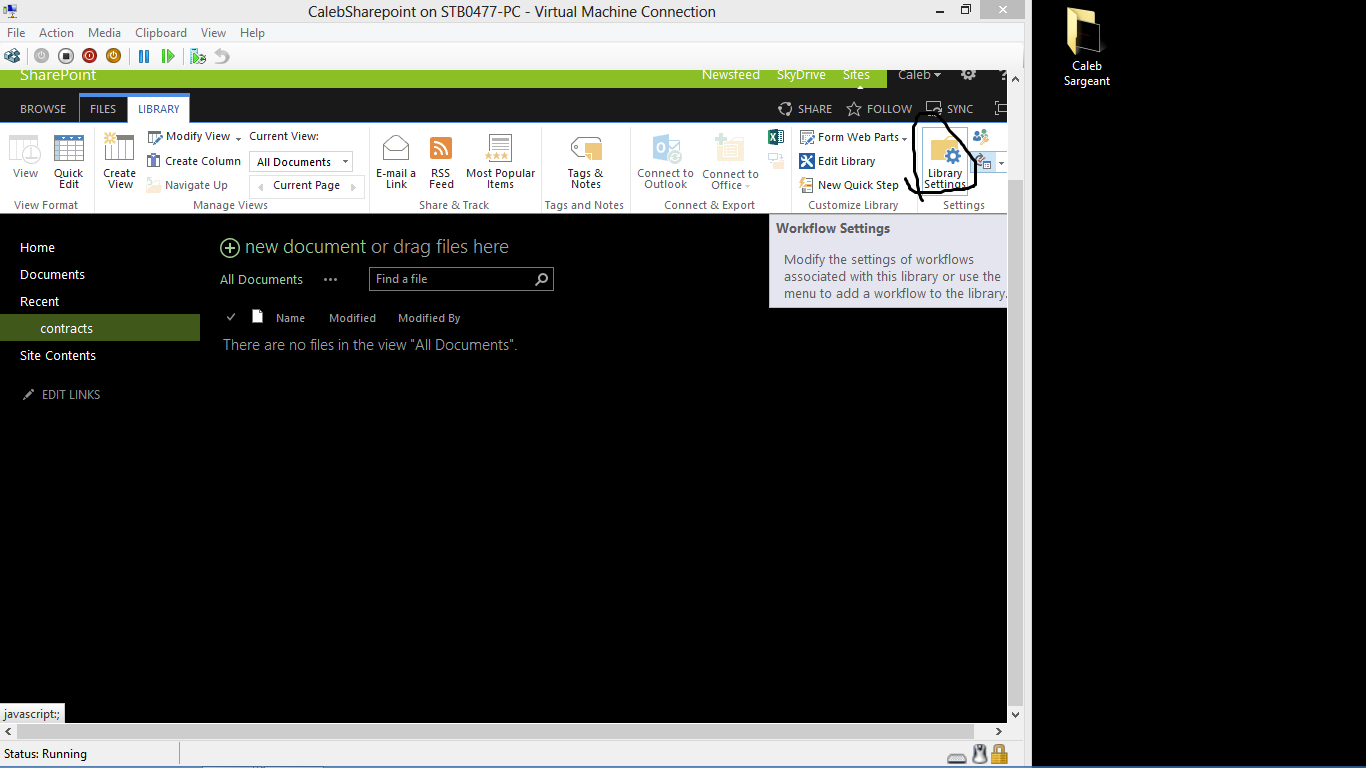Open the SkyDrive link
The image size is (1366, 768).
tap(801, 75)
